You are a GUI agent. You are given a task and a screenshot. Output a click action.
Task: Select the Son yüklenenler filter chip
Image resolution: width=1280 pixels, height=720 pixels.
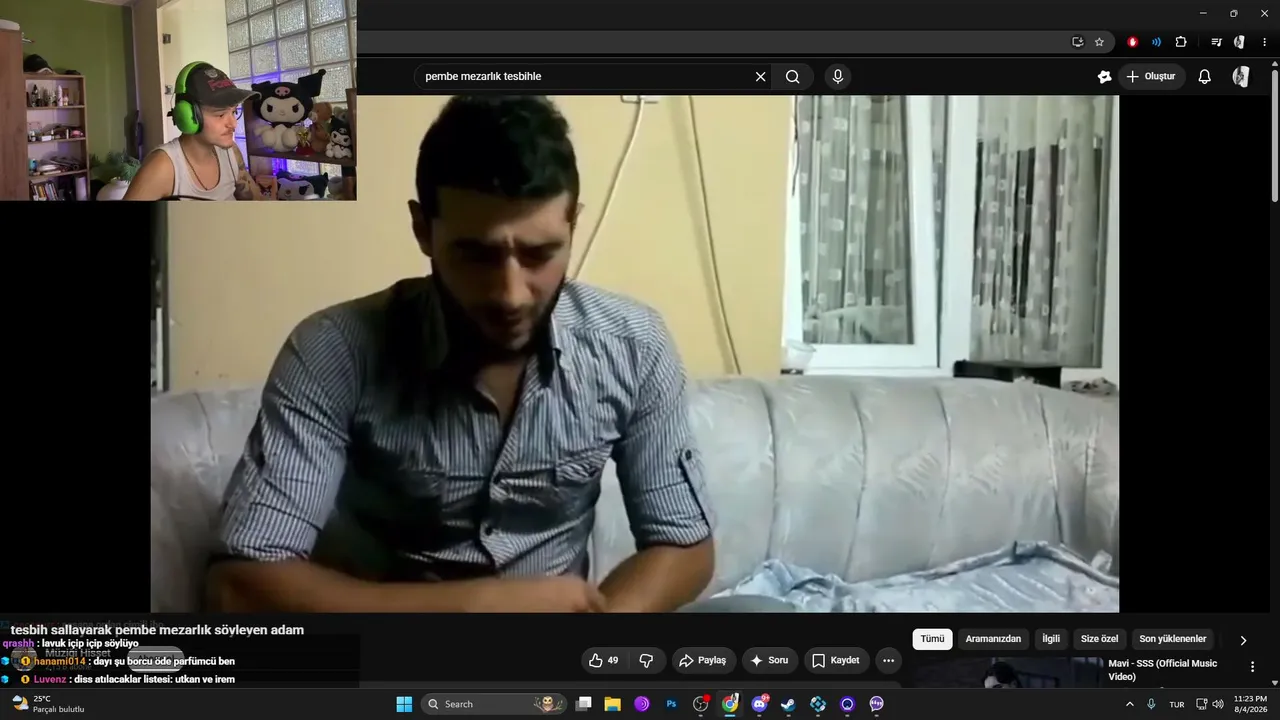[x=1173, y=639]
